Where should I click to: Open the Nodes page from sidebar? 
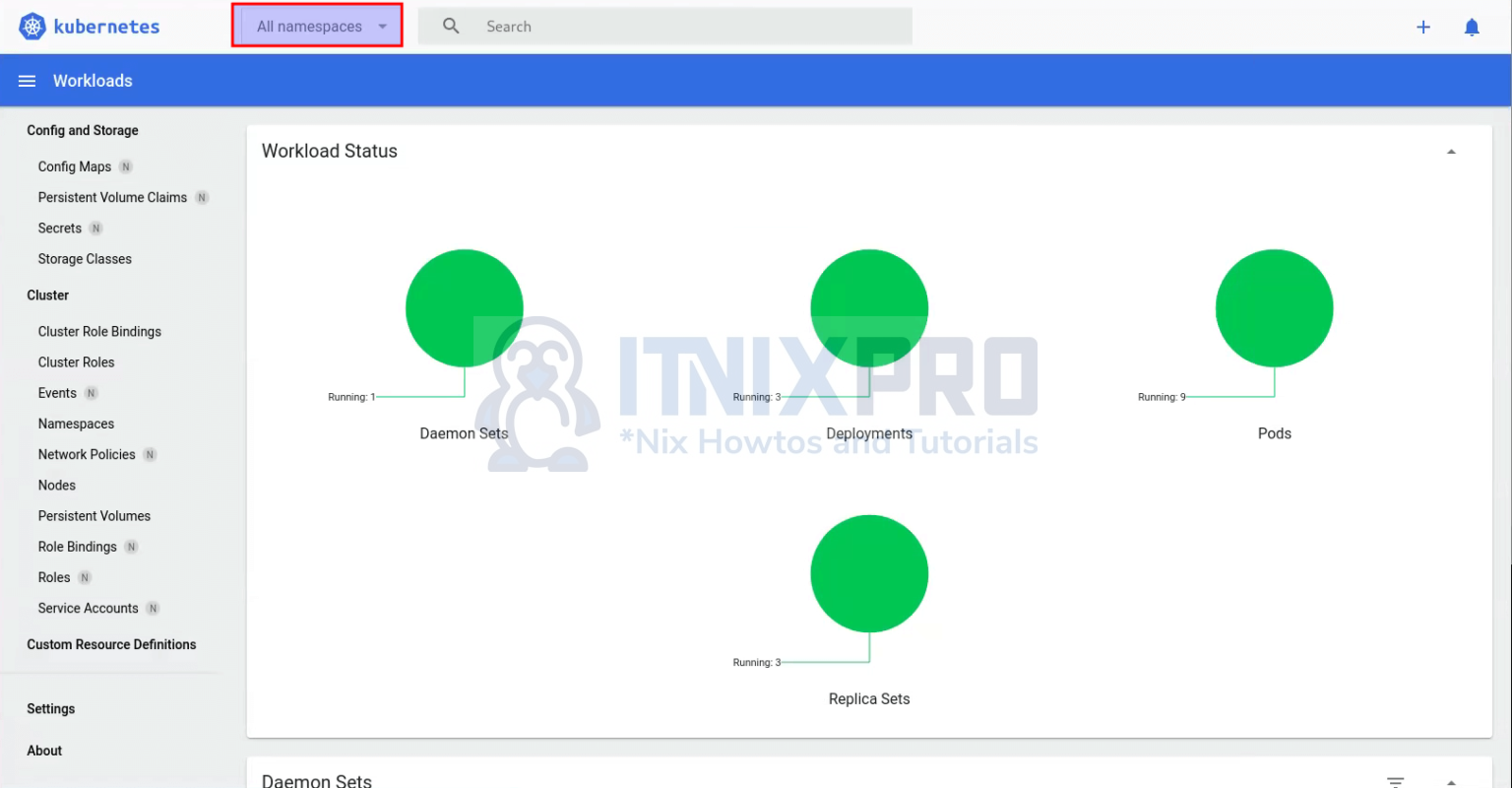(56, 485)
